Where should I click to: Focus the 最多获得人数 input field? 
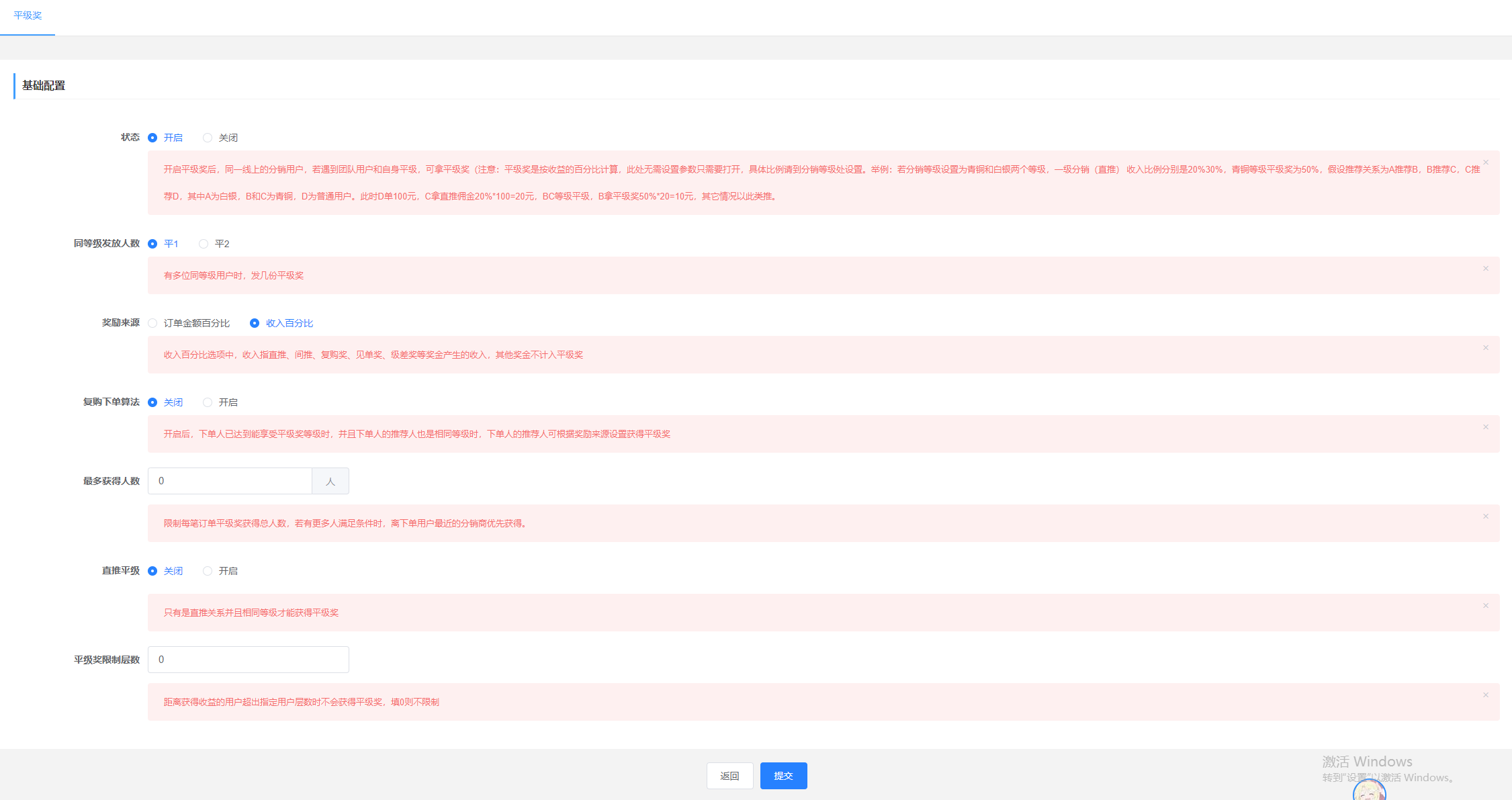pyautogui.click(x=230, y=481)
